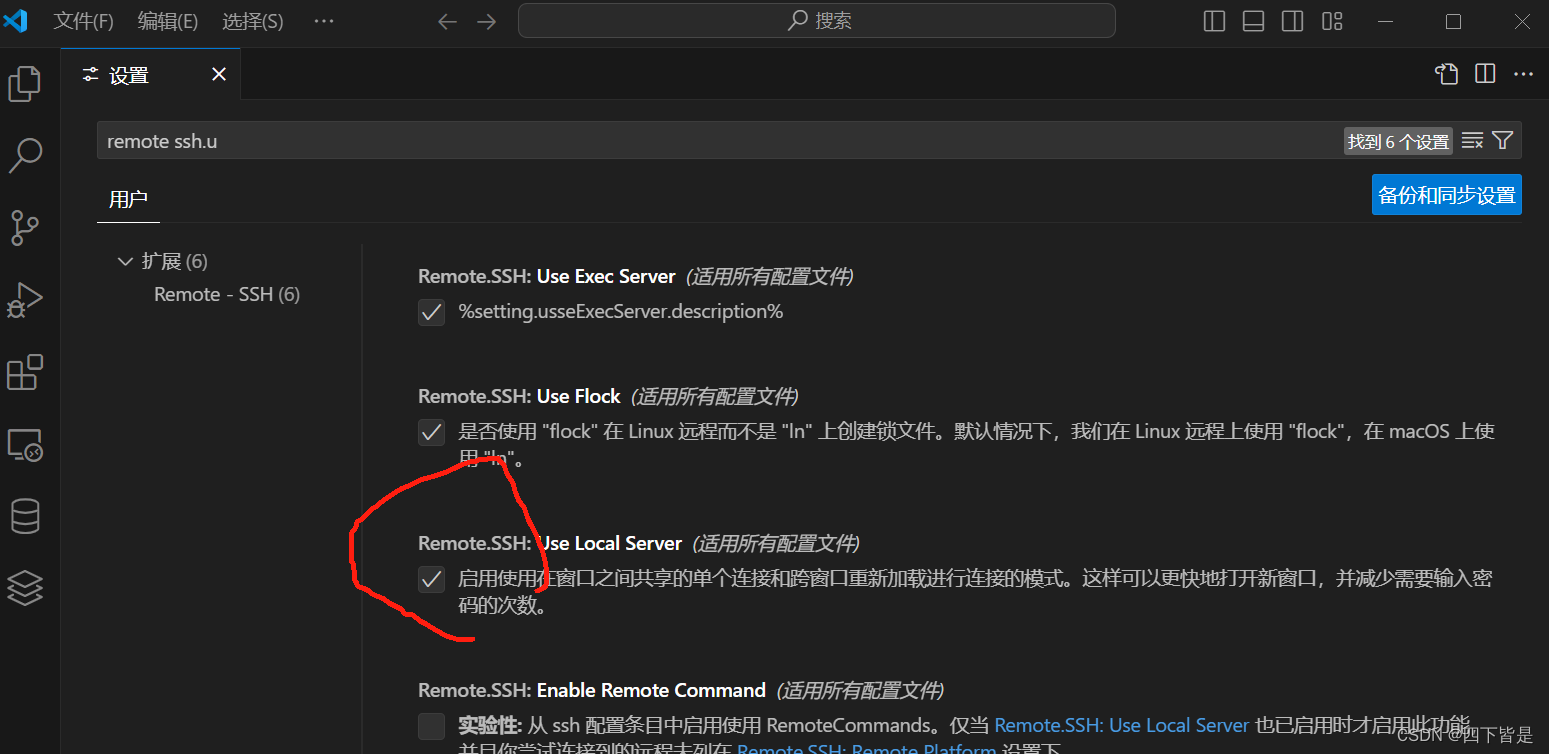This screenshot has height=754, width=1549.
Task: Open the Search view in activity bar
Action: pyautogui.click(x=24, y=155)
